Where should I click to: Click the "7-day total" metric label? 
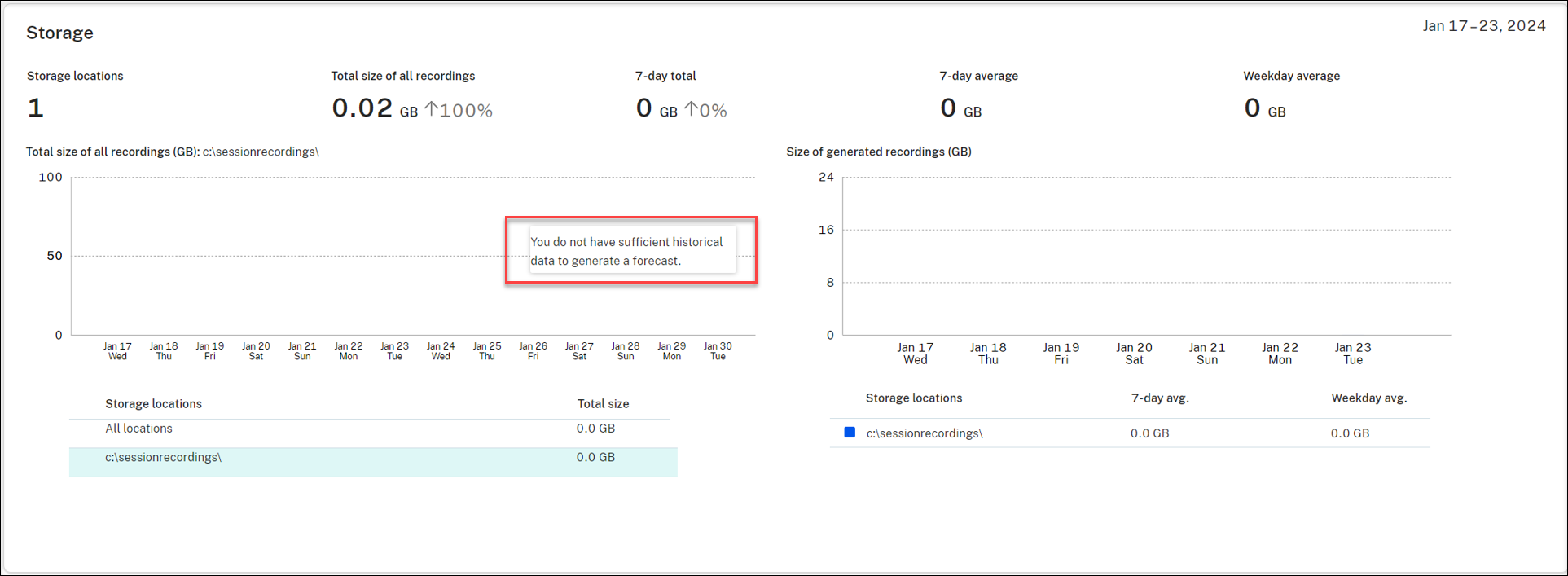pyautogui.click(x=665, y=76)
